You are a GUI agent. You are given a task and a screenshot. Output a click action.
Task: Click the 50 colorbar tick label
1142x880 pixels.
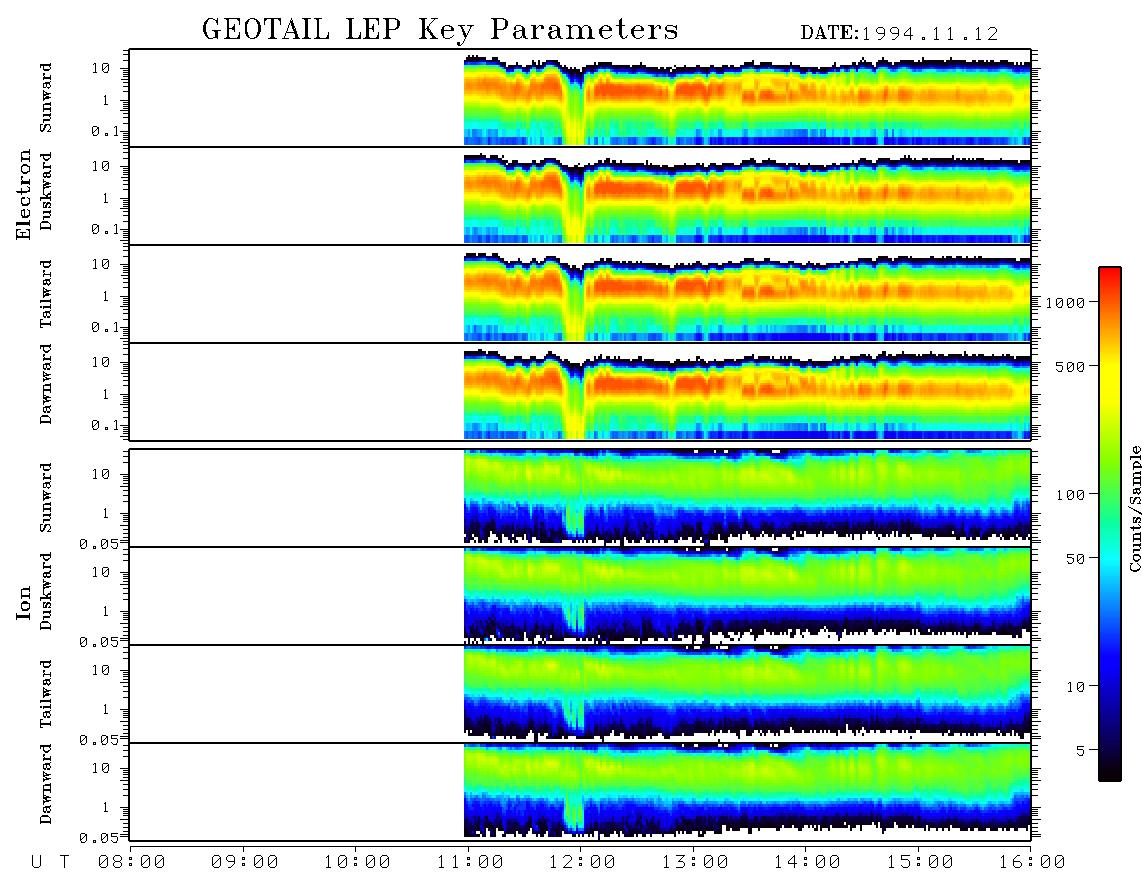point(1075,559)
